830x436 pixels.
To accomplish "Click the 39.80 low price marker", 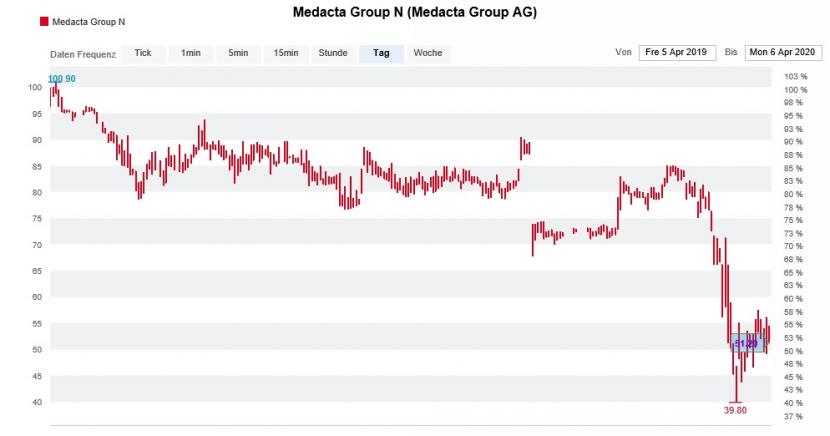I will click(x=735, y=410).
